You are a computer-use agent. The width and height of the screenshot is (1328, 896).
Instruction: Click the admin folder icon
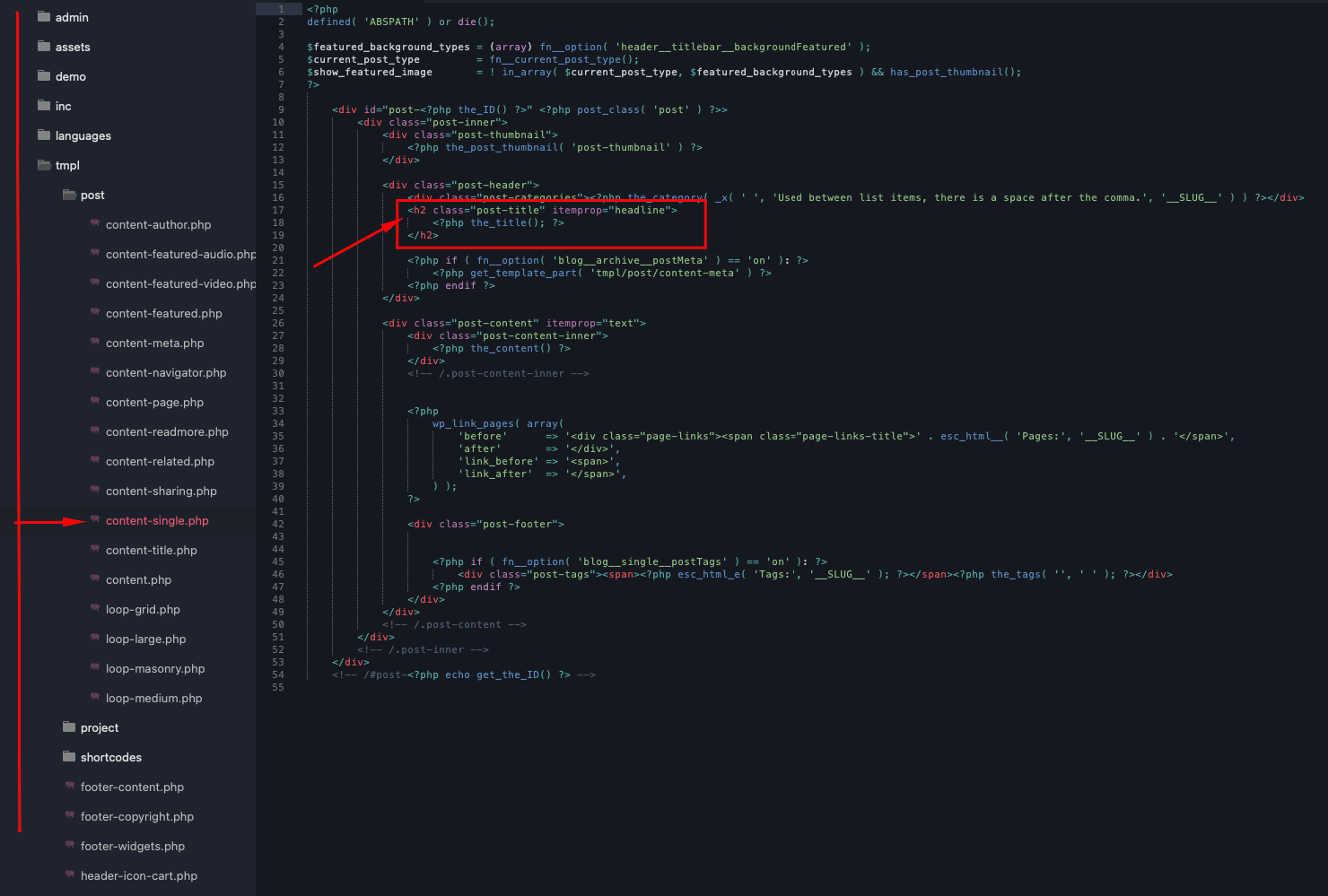44,17
